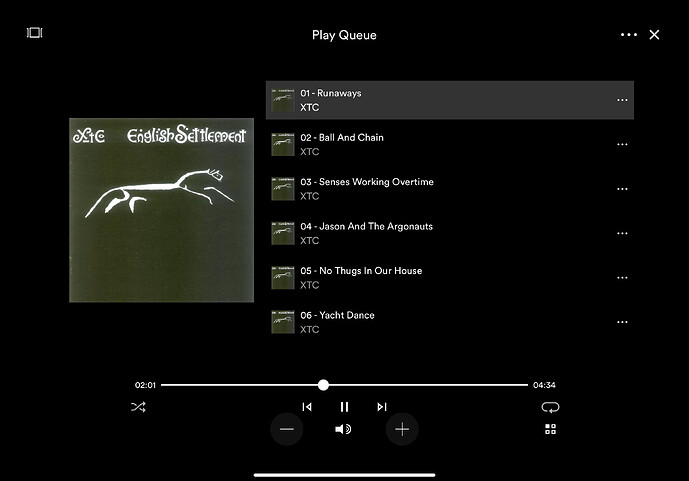Tap the English Settlement album cover
689x481 pixels.
pos(161,210)
